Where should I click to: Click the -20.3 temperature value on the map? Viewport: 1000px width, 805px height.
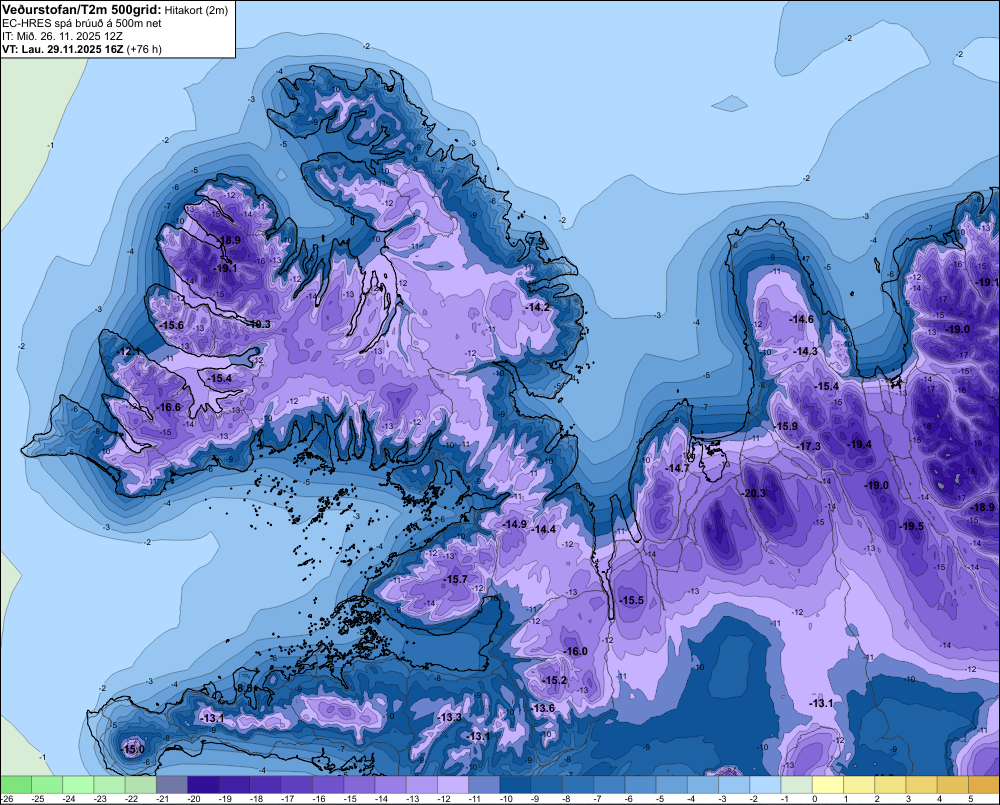tap(754, 493)
